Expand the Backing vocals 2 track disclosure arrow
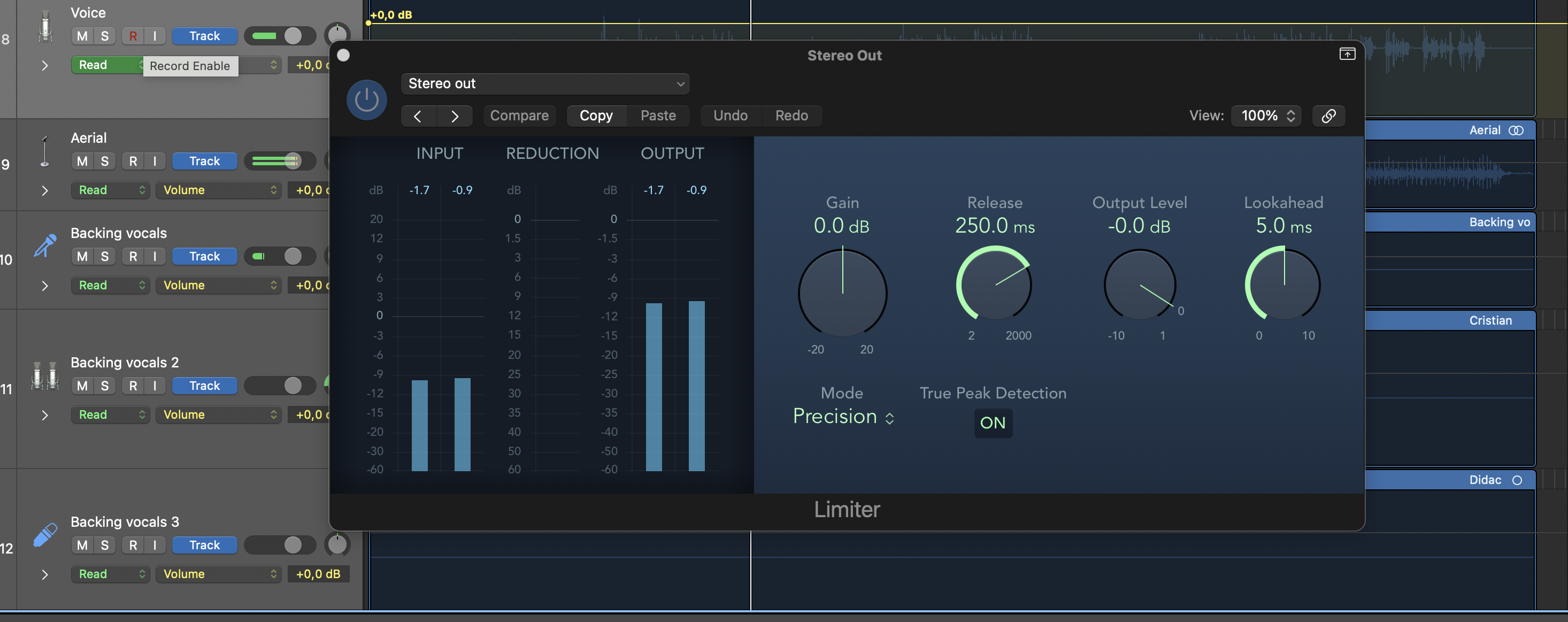The width and height of the screenshot is (1568, 622). click(x=44, y=415)
